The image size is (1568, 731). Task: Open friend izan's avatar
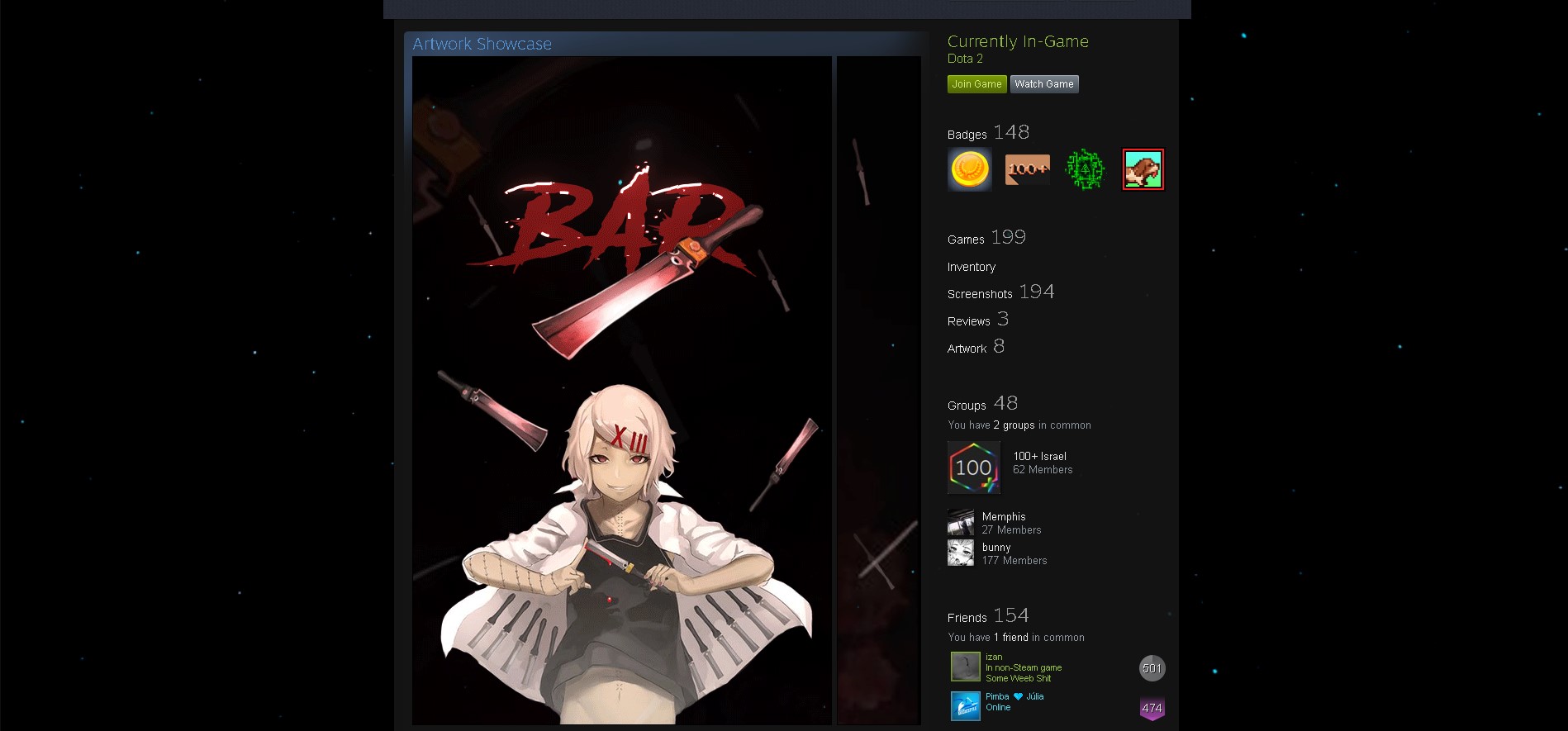pyautogui.click(x=966, y=667)
